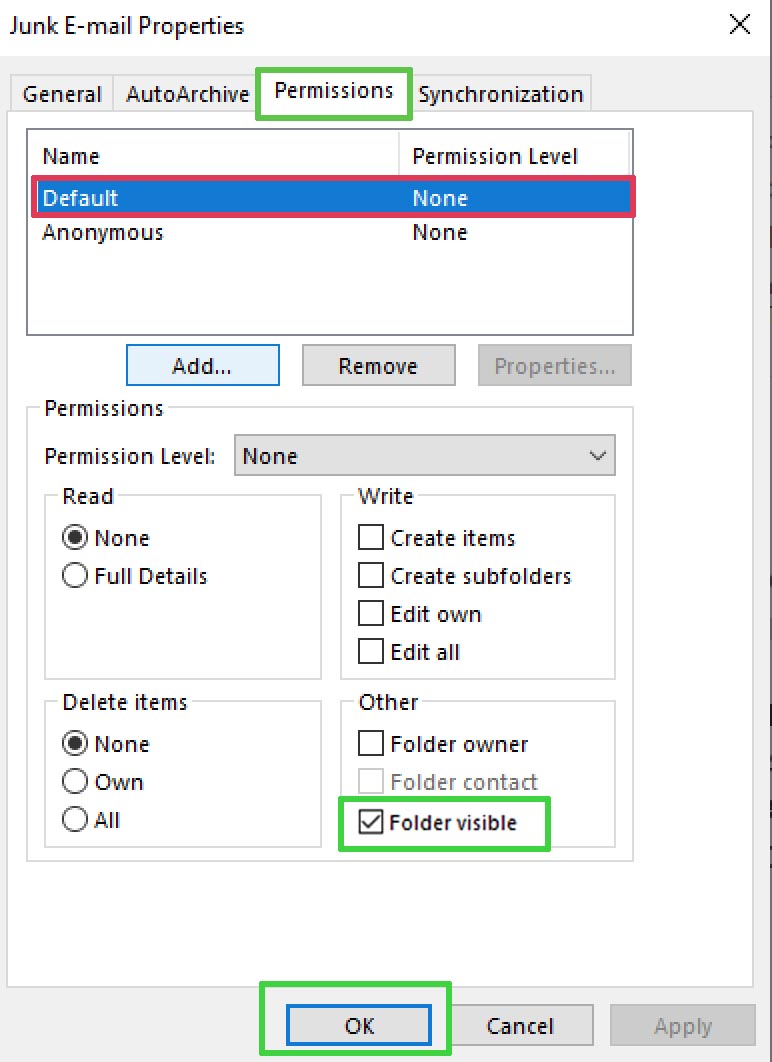Close the Junk E-mail Properties dialog
The height and width of the screenshot is (1062, 772).
[x=740, y=25]
